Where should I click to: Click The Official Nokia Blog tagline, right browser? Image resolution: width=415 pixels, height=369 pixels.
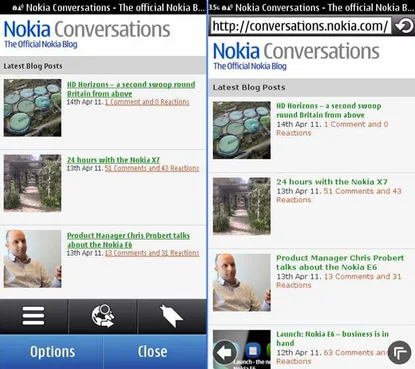pyautogui.click(x=250, y=66)
